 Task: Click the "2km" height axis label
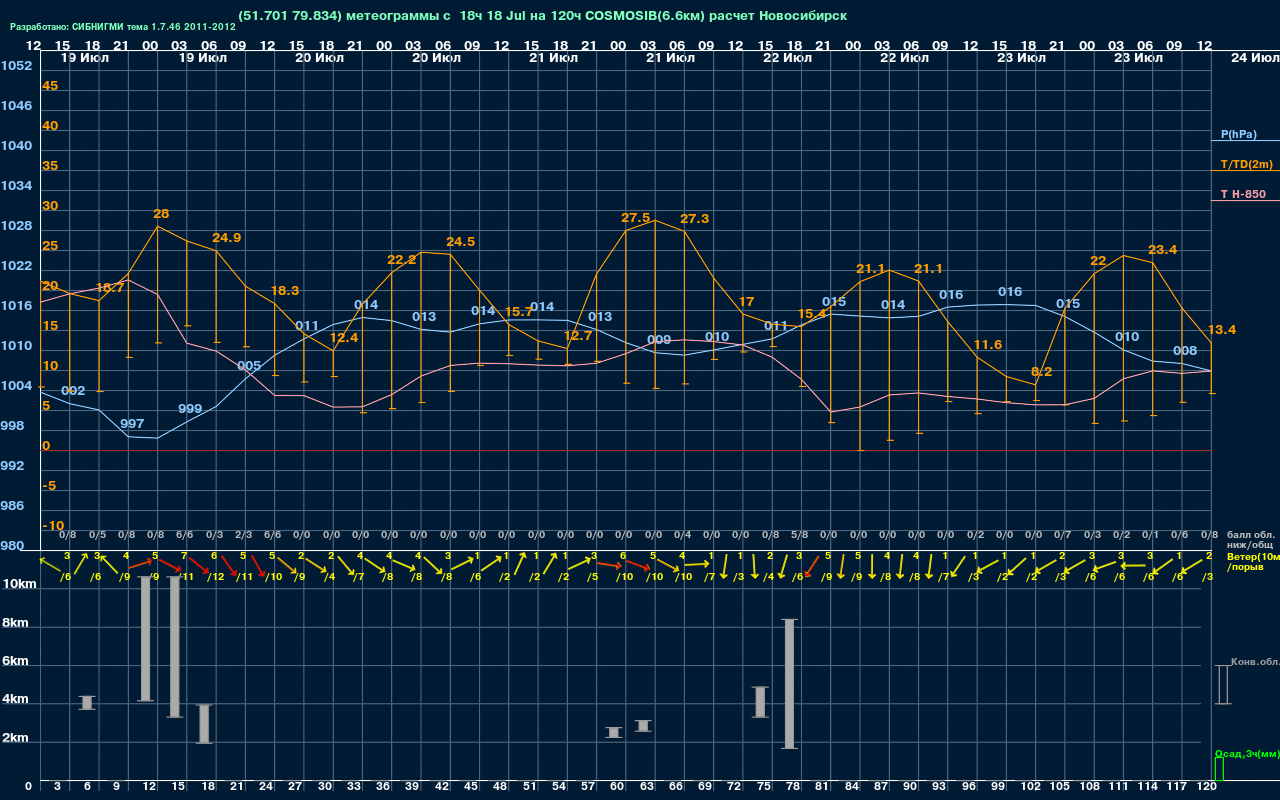point(15,739)
